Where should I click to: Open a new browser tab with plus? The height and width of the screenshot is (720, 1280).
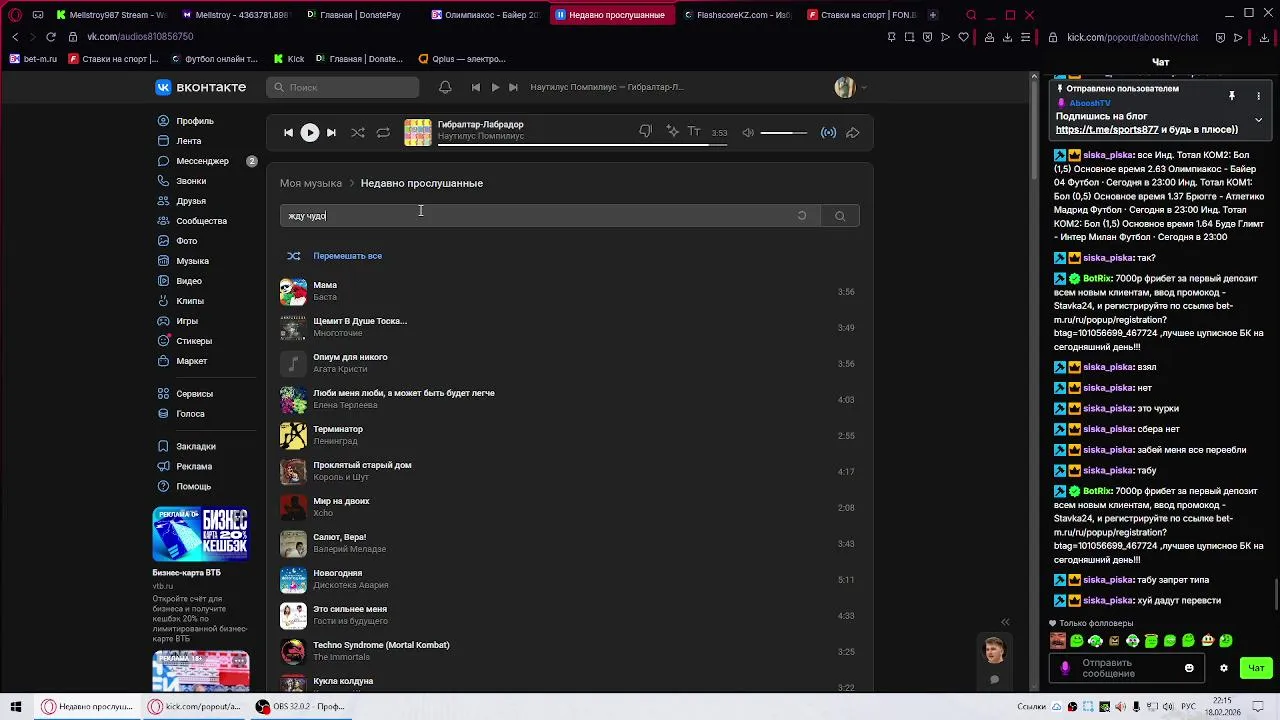pyautogui.click(x=933, y=15)
